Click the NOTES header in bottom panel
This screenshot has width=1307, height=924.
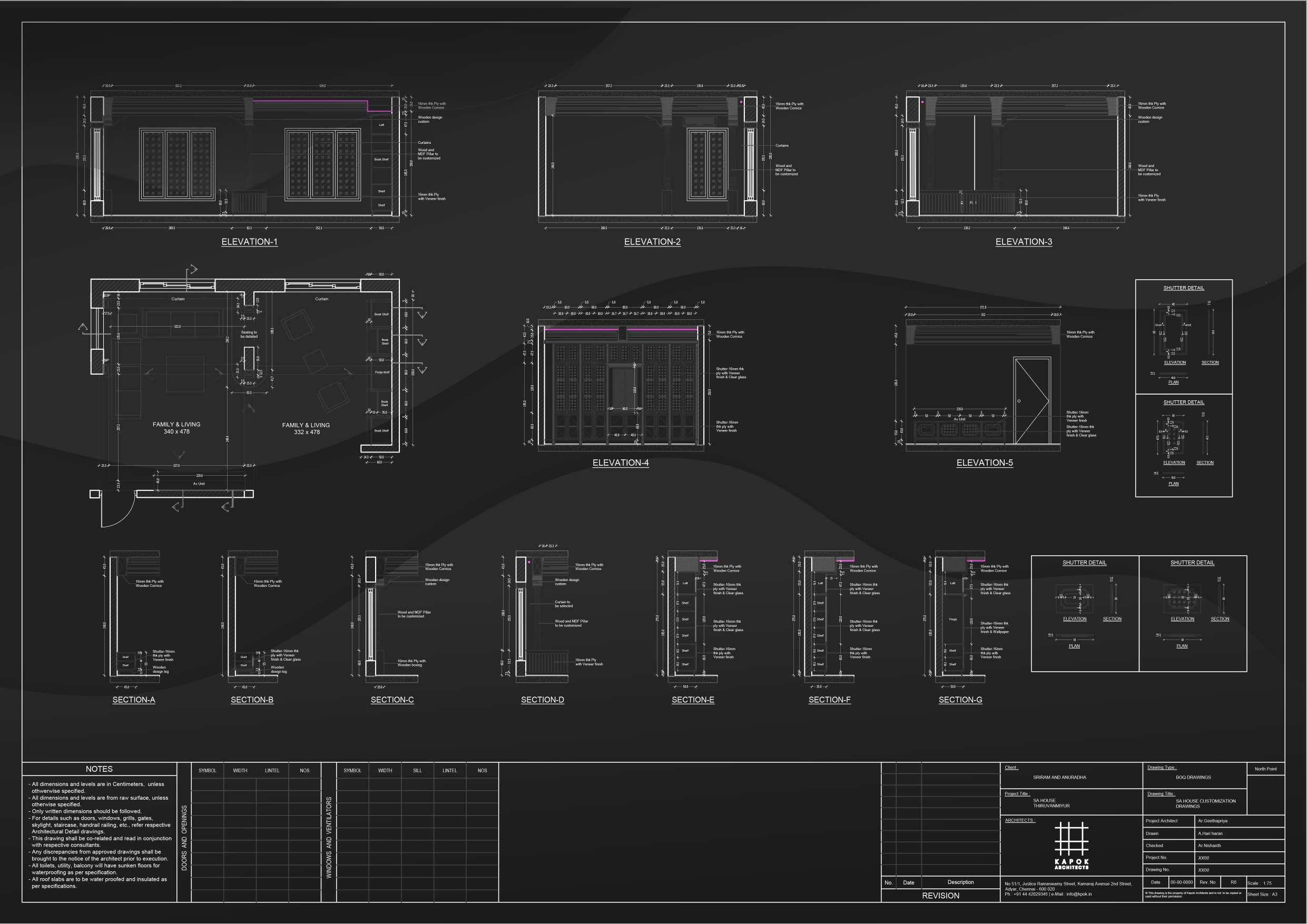(x=99, y=769)
